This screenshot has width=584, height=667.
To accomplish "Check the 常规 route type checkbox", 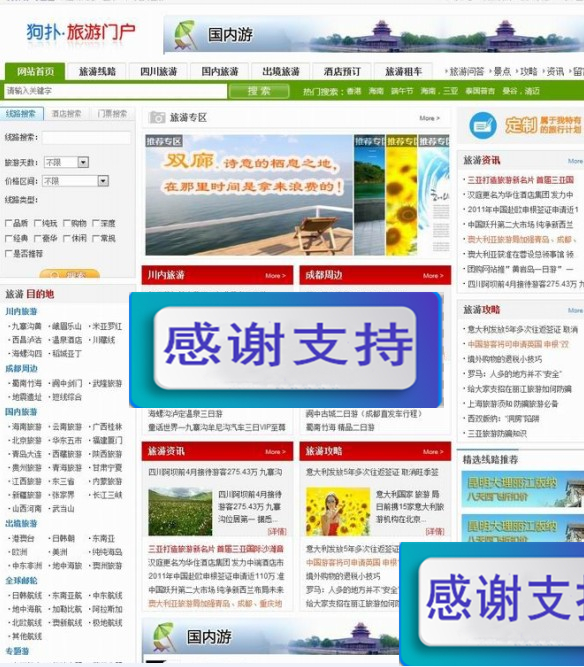I will click(95, 239).
